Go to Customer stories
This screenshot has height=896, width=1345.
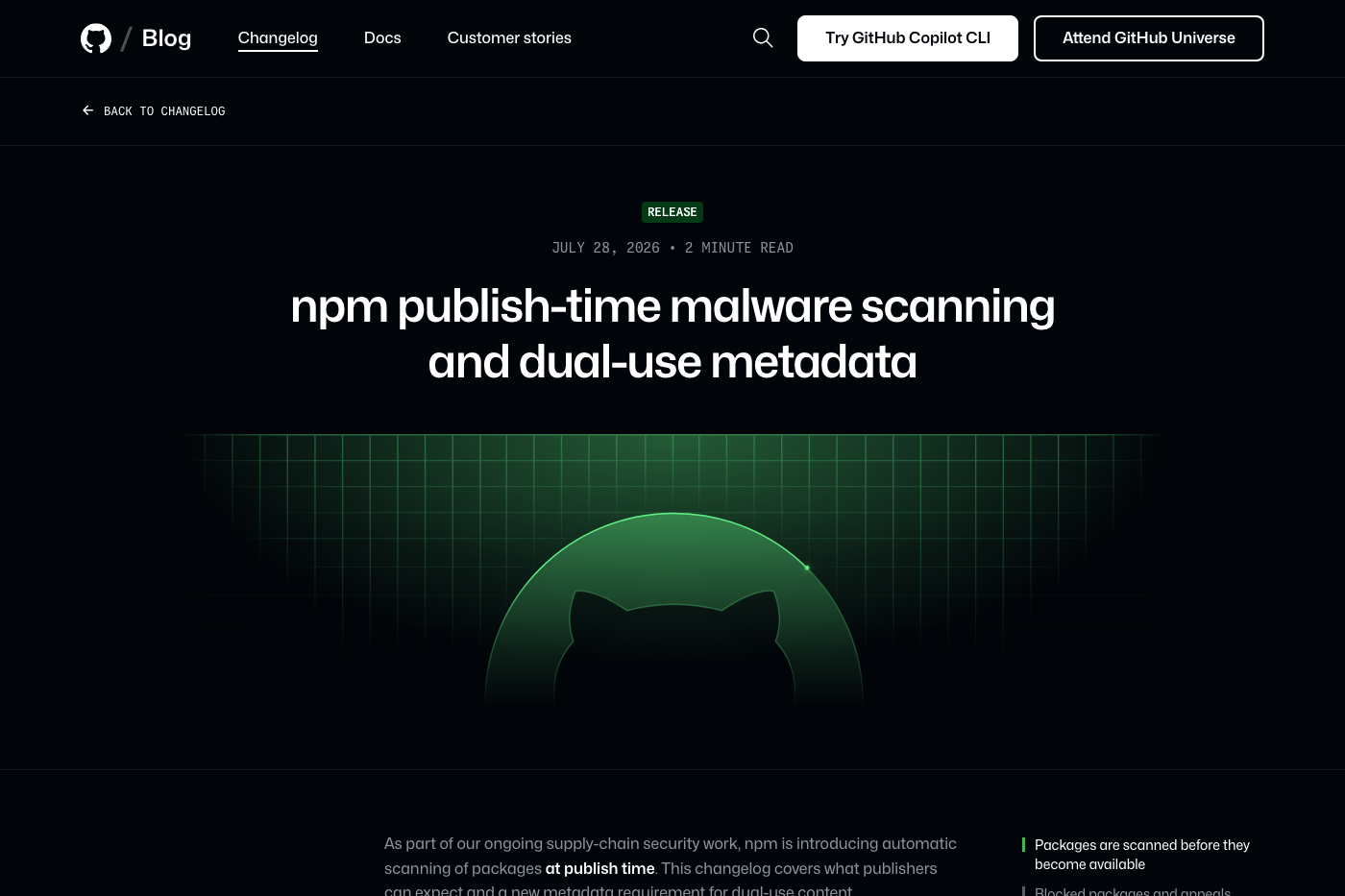pos(509,37)
